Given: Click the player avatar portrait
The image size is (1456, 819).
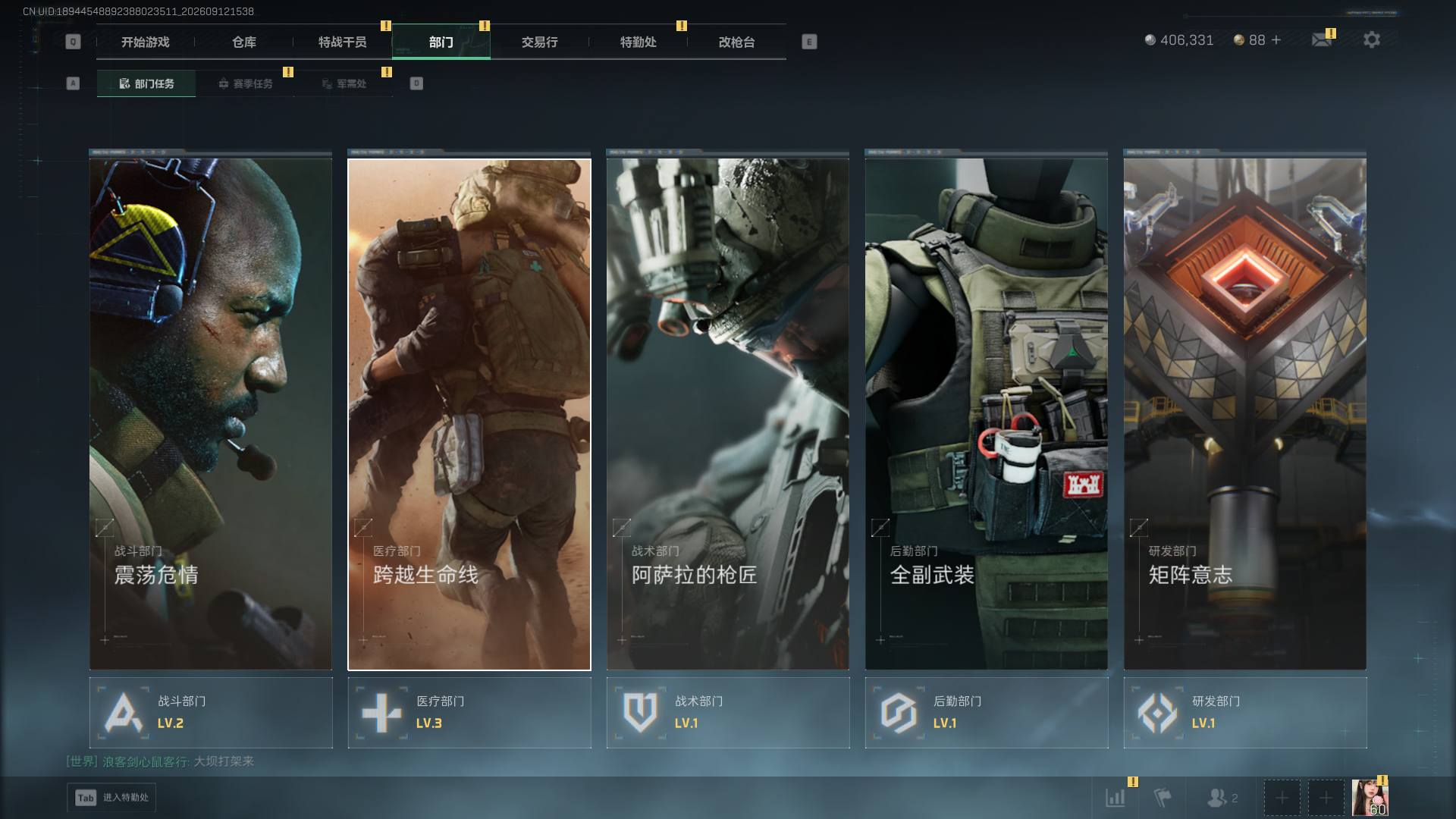Looking at the screenshot, I should (x=1370, y=798).
